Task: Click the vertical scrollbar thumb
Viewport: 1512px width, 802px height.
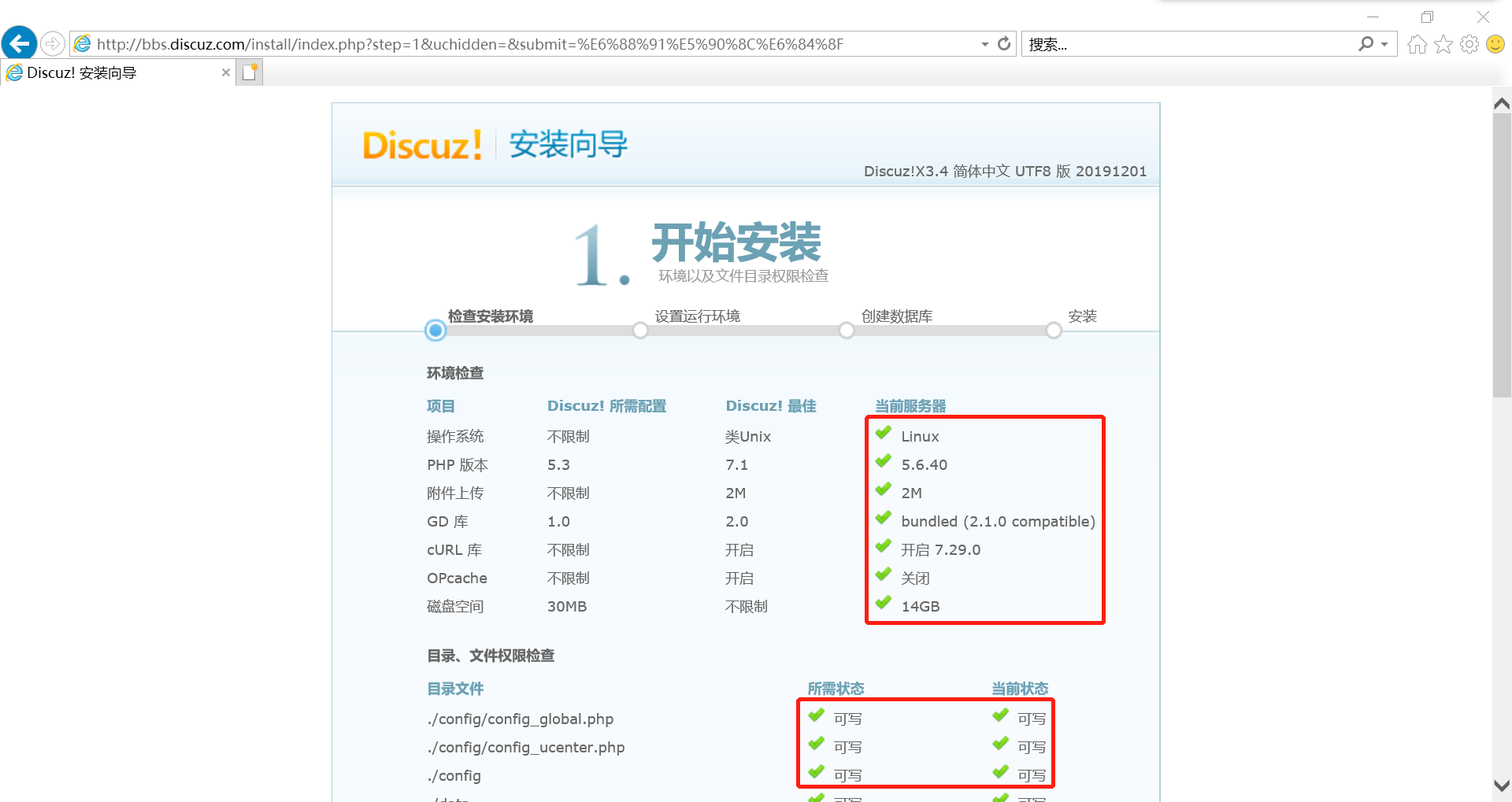Action: coord(1502,256)
